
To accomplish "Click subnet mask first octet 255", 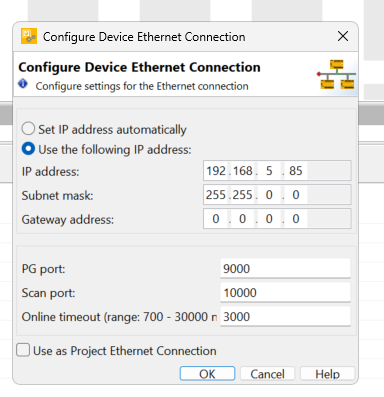I will [x=216, y=195].
